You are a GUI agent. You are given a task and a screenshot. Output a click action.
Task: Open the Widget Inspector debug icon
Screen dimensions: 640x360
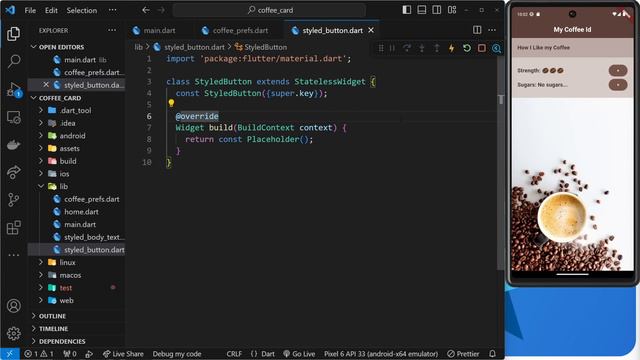pos(496,48)
